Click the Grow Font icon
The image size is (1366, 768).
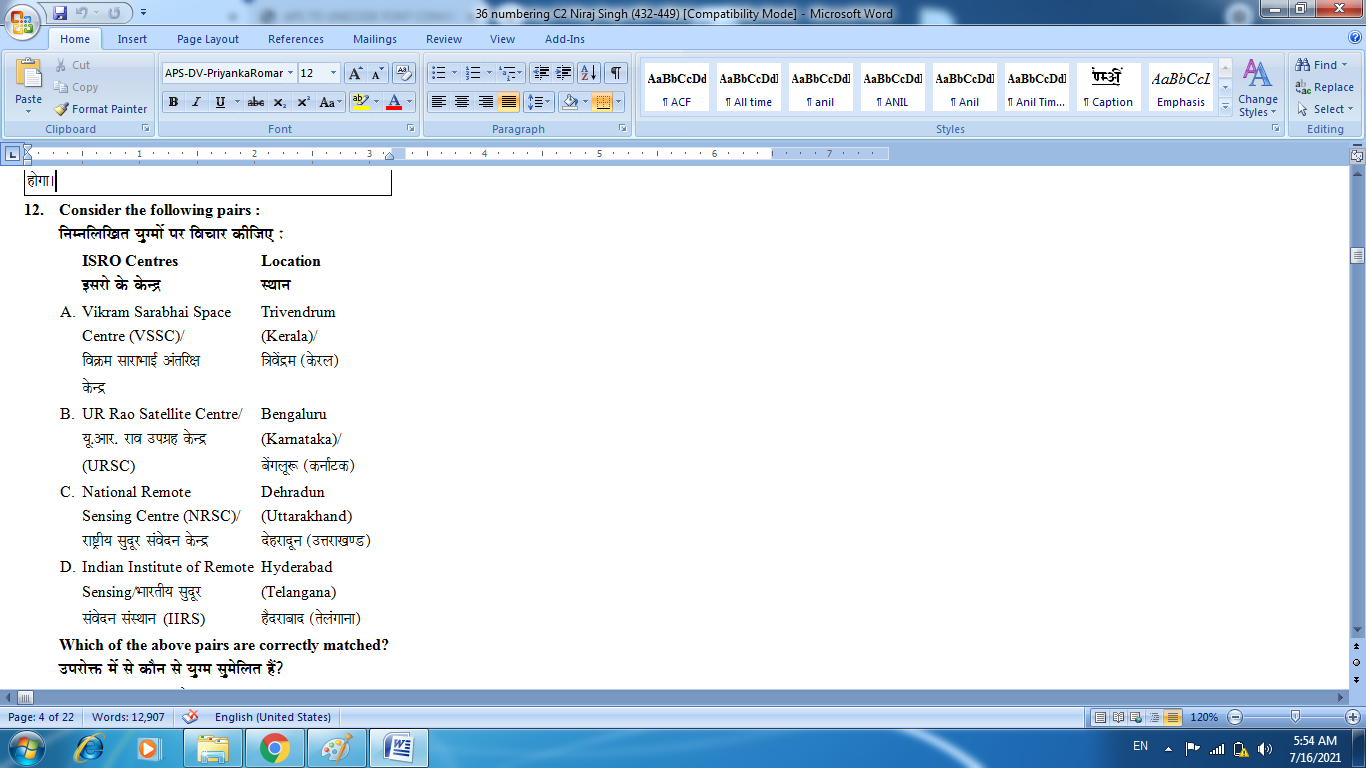(x=355, y=73)
